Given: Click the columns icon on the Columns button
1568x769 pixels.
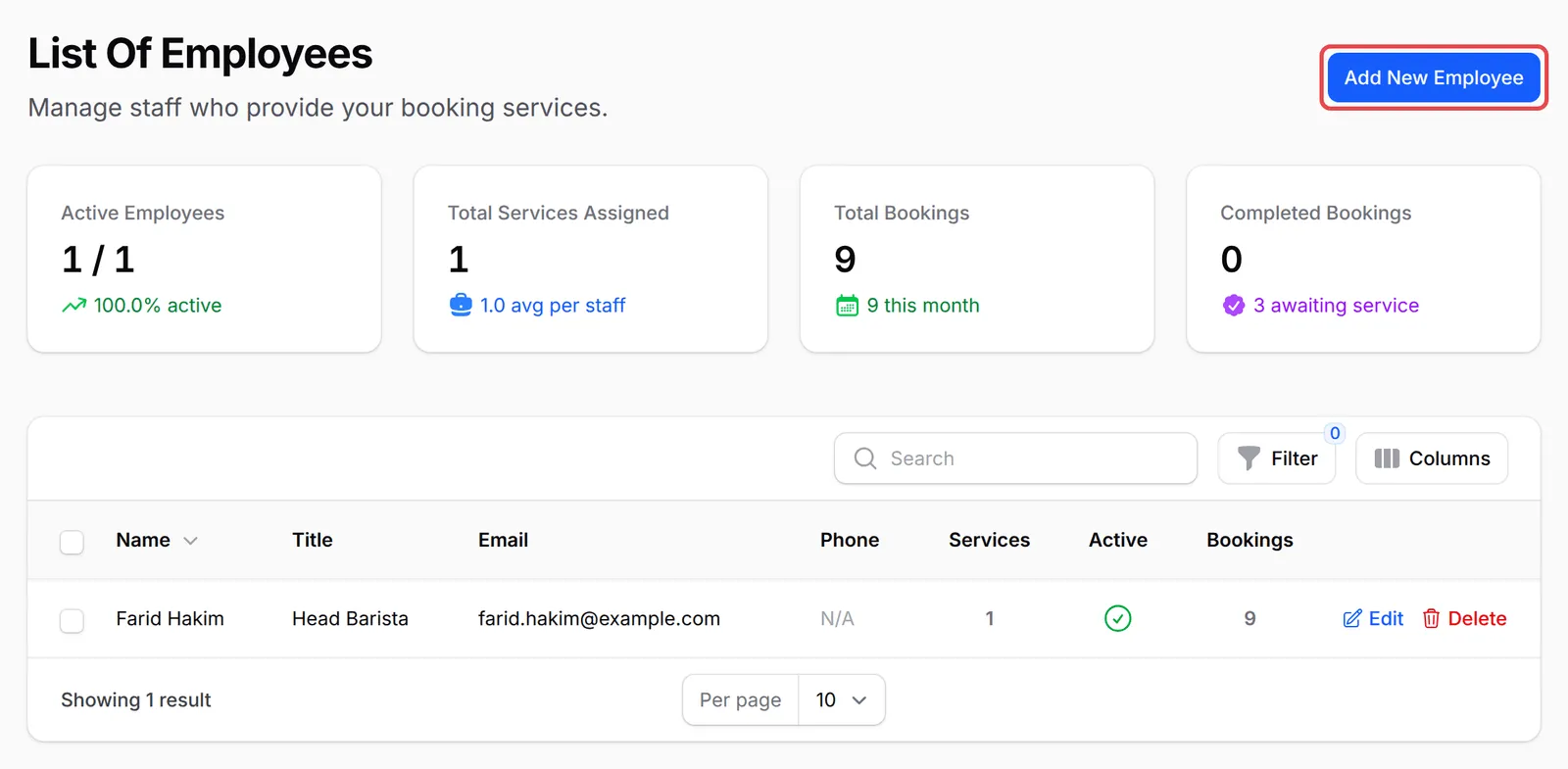Looking at the screenshot, I should coord(1387,458).
